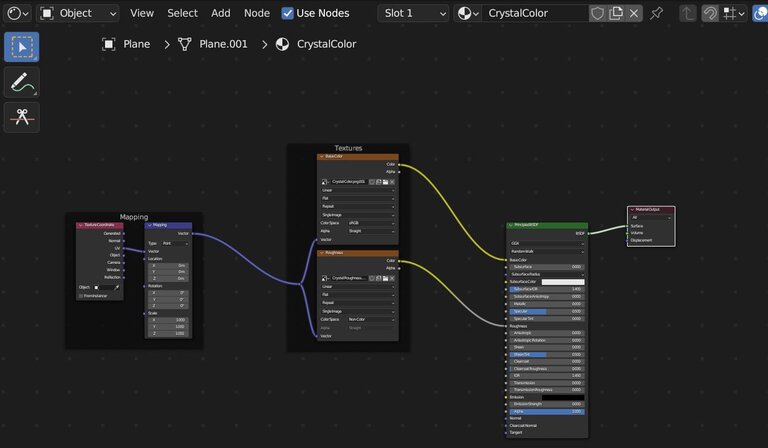Image resolution: width=768 pixels, height=448 pixels.
Task: Open the Mapping node Type dropdown
Action: 175,243
